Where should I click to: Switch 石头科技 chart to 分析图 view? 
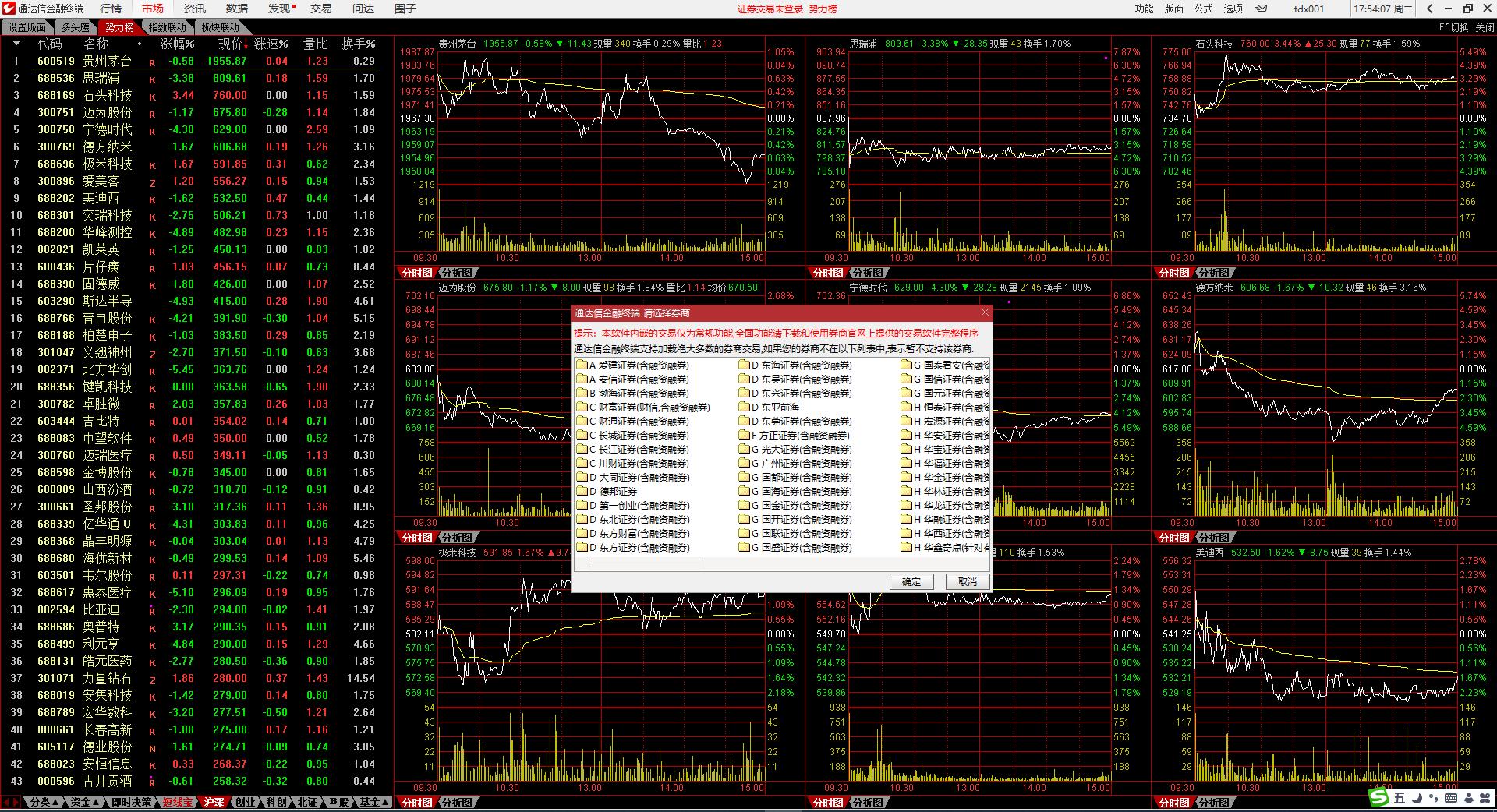1213,273
